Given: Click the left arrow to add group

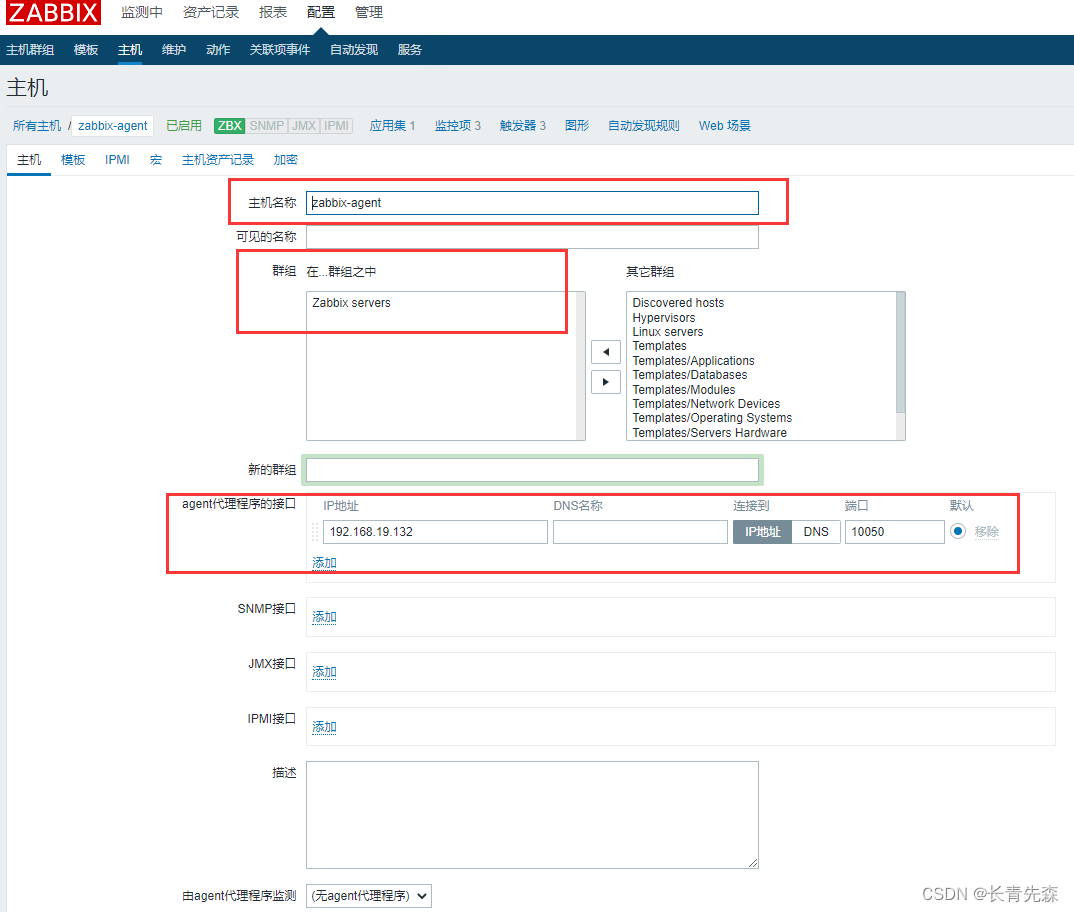Looking at the screenshot, I should pyautogui.click(x=605, y=352).
